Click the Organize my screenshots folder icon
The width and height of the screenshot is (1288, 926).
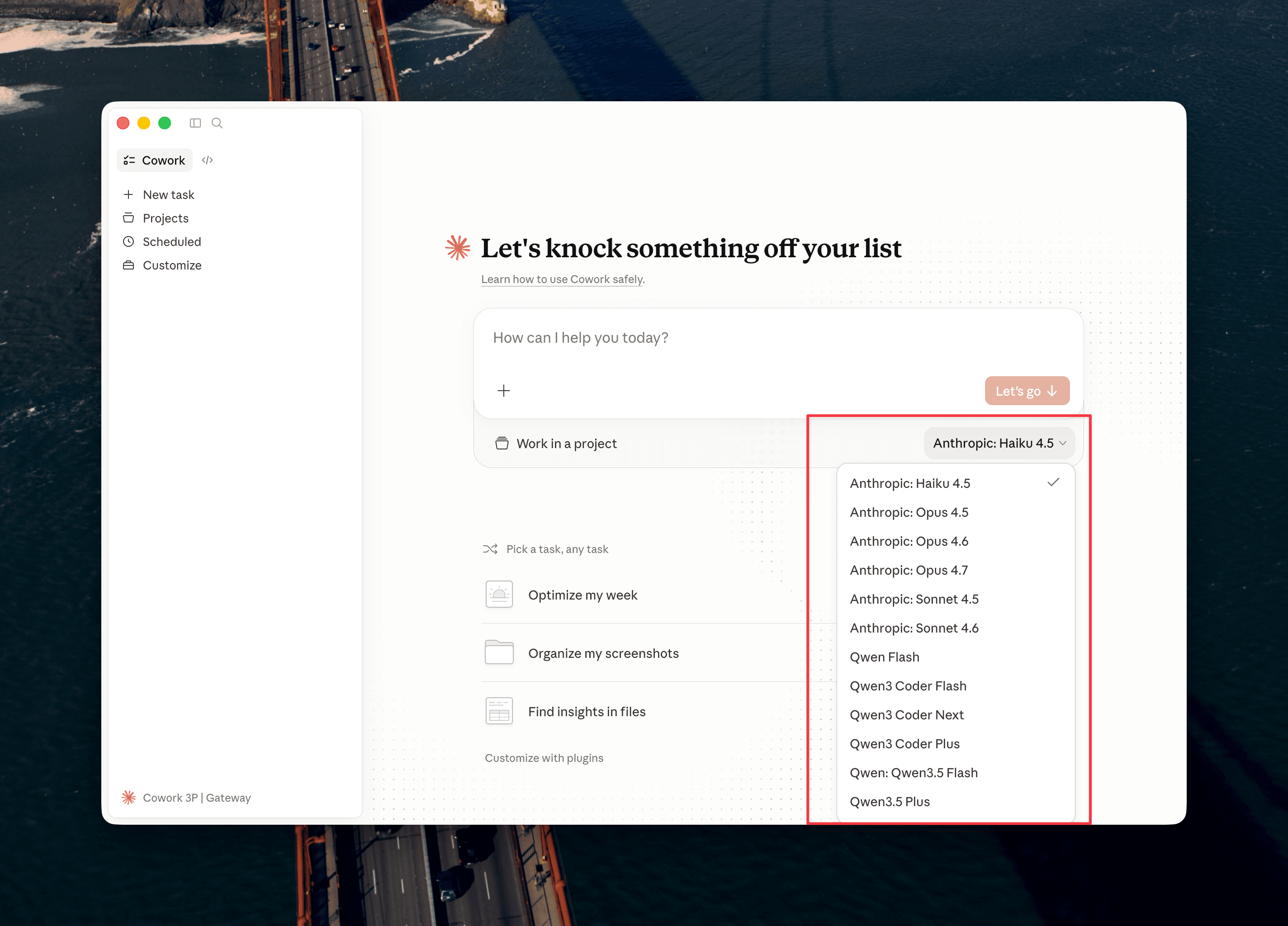click(499, 652)
